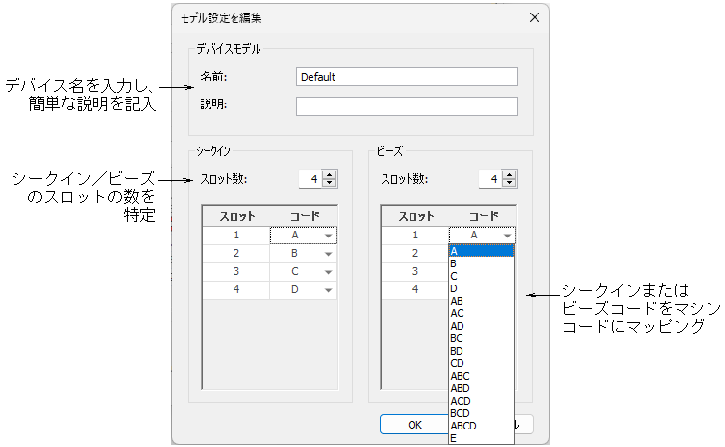The image size is (725, 447).
Task: Choose option BCD in beads code list
Action: [481, 413]
